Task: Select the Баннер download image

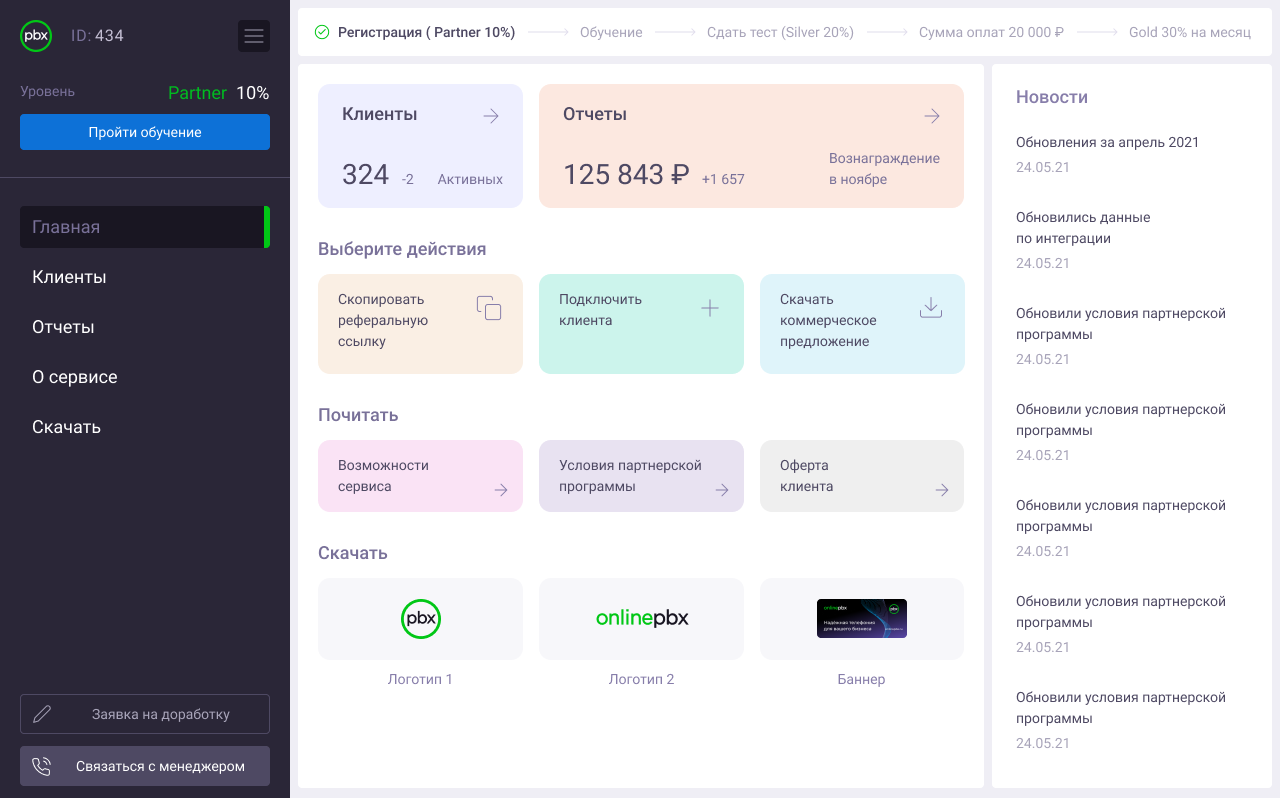Action: [x=861, y=618]
